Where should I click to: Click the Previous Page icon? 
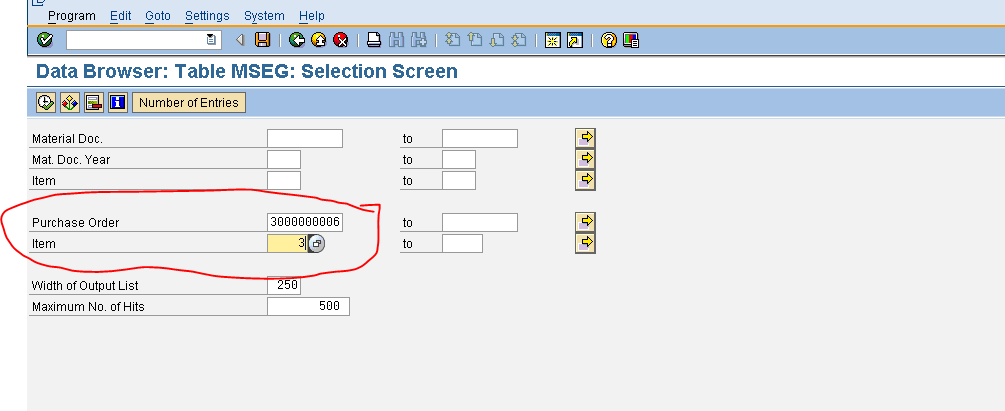tap(474, 40)
